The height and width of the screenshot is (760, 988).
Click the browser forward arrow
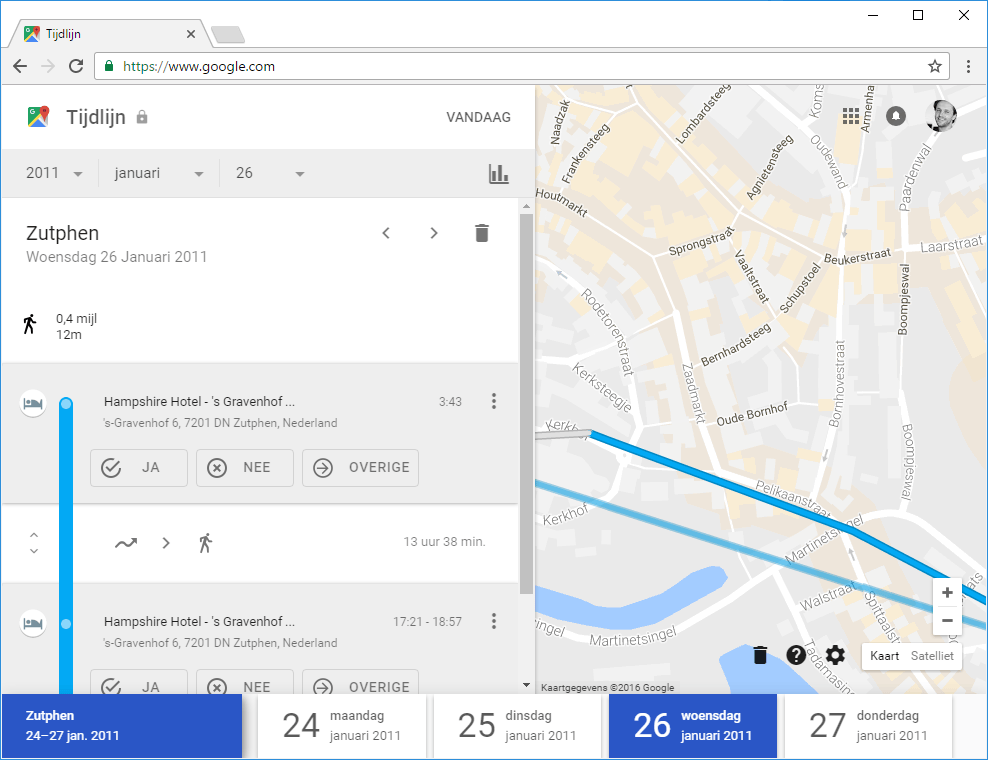coord(48,66)
